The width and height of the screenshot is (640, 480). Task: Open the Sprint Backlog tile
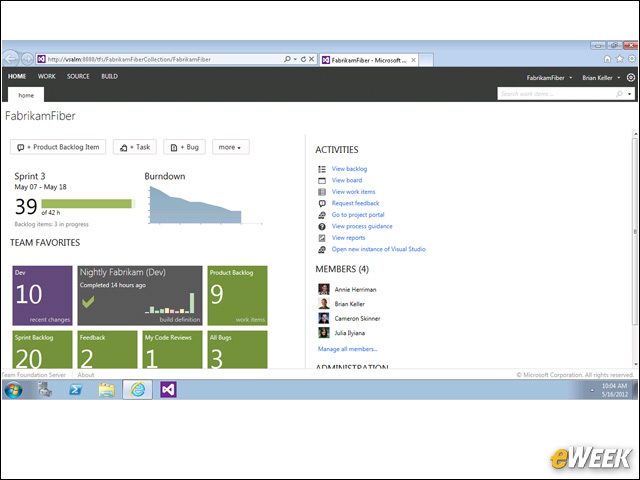pos(42,350)
